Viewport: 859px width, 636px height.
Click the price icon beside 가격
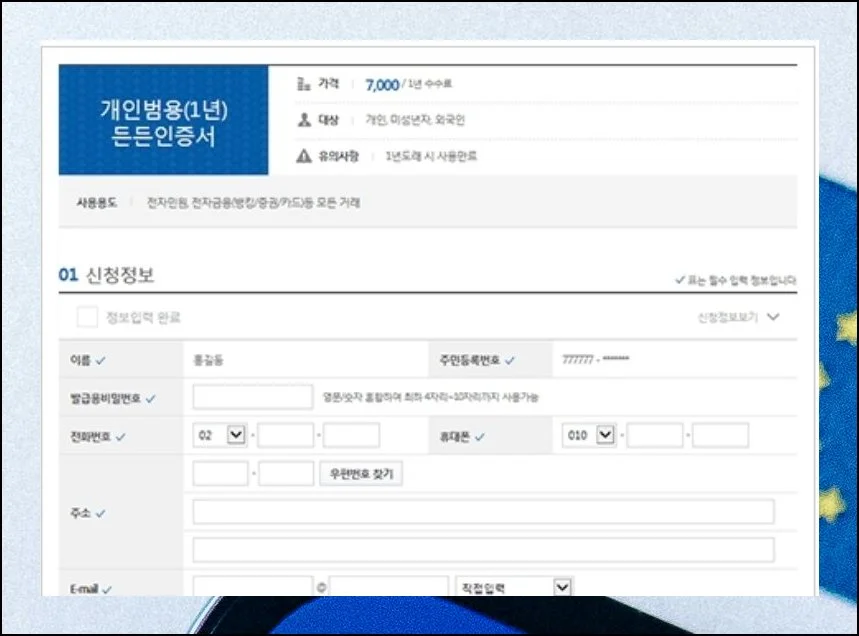[x=304, y=85]
